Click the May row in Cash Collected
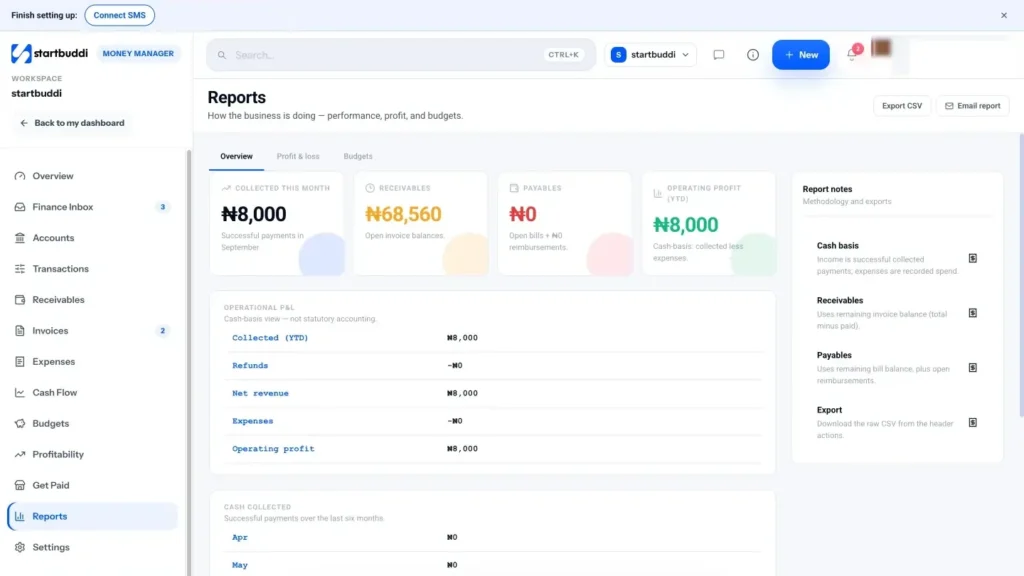This screenshot has width=1024, height=576. click(493, 565)
